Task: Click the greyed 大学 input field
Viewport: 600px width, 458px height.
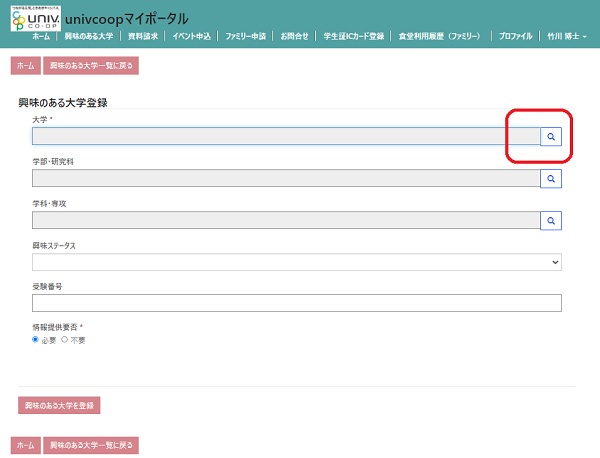Action: [x=286, y=136]
